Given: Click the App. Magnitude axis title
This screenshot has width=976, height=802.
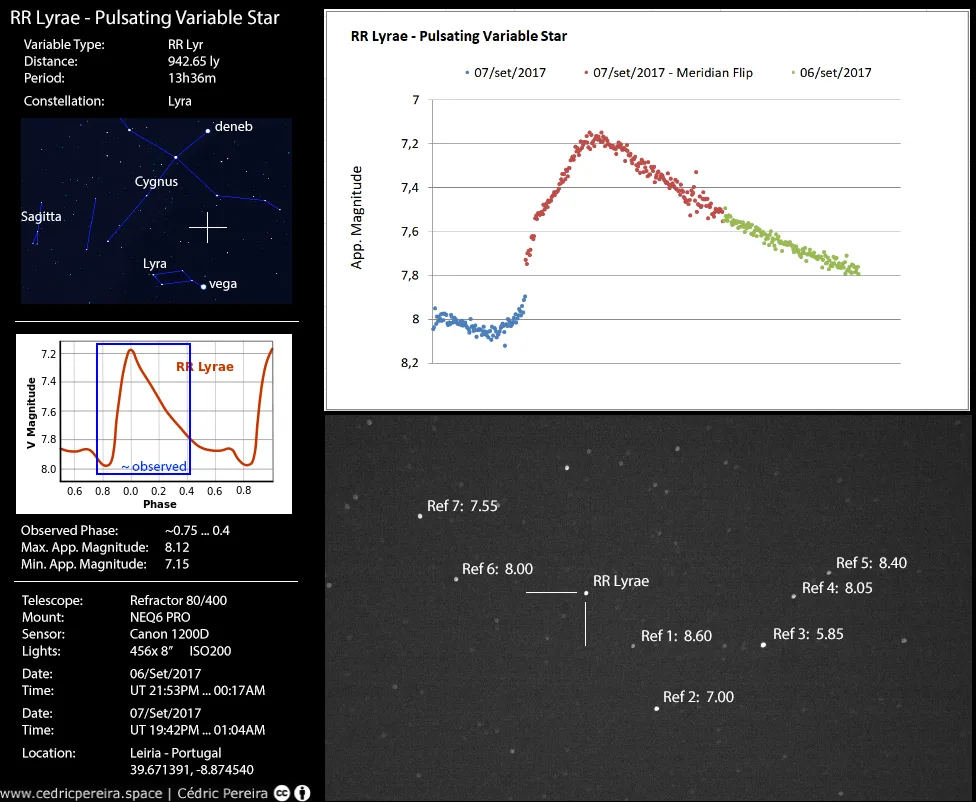Looking at the screenshot, I should pyautogui.click(x=357, y=218).
